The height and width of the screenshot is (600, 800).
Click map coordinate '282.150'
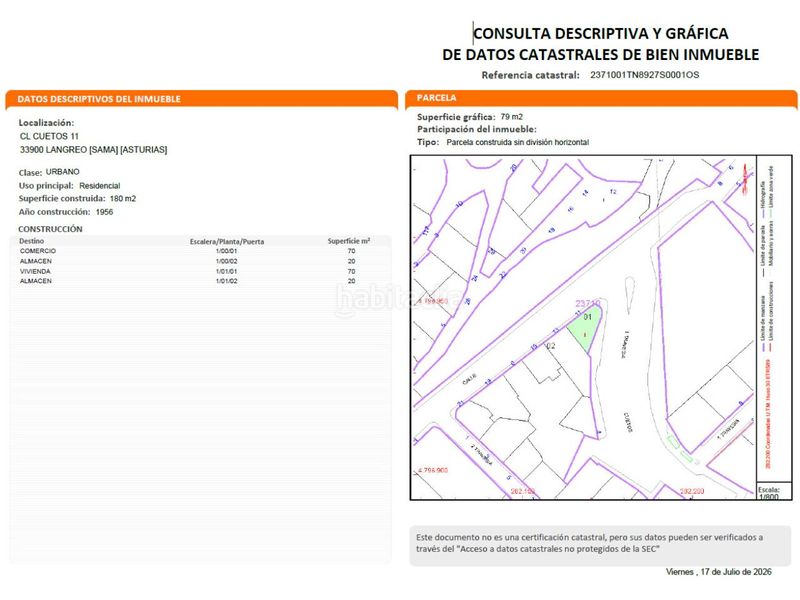(x=523, y=491)
